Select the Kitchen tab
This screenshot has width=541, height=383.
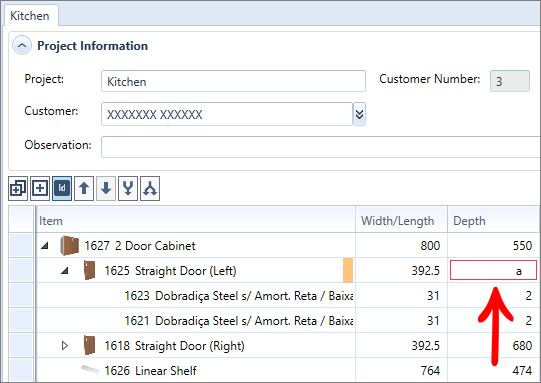click(x=30, y=16)
